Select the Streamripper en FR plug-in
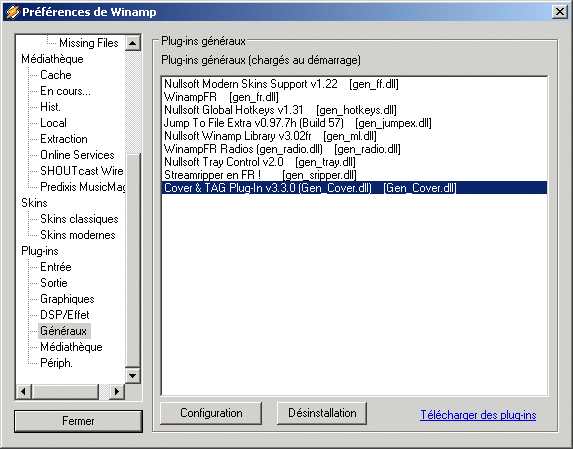The width and height of the screenshot is (573, 449). (354, 175)
